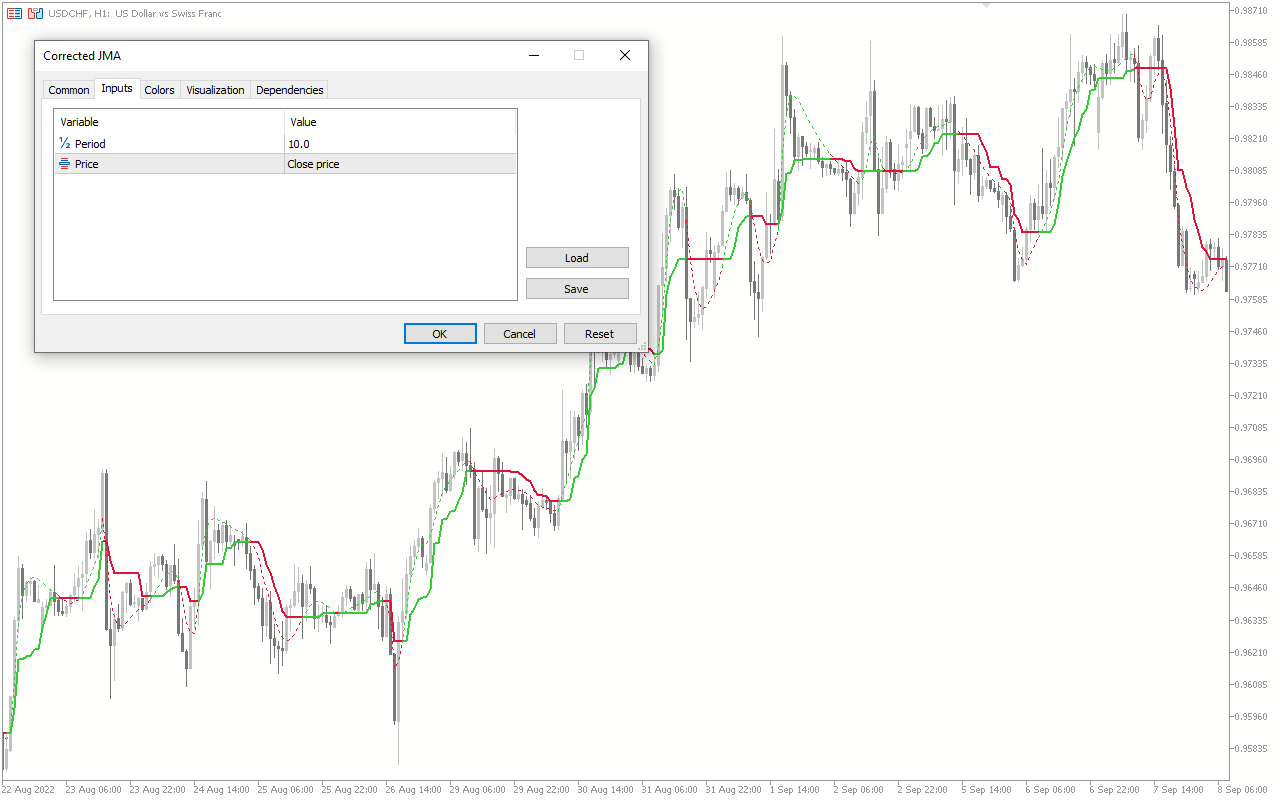Click the USDCHF, H1 chart title
The image size is (1280, 800).
135,14
